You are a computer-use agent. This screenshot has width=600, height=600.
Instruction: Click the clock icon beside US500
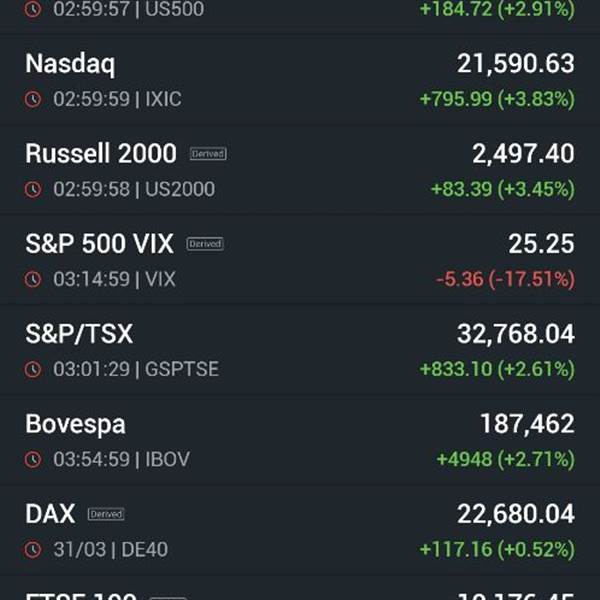(33, 9)
